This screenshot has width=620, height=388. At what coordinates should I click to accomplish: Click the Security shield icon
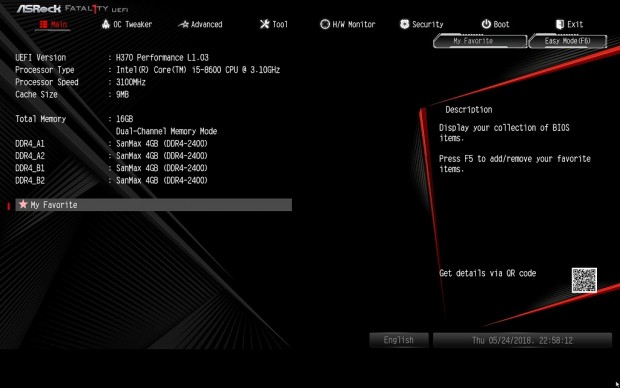[x=404, y=24]
